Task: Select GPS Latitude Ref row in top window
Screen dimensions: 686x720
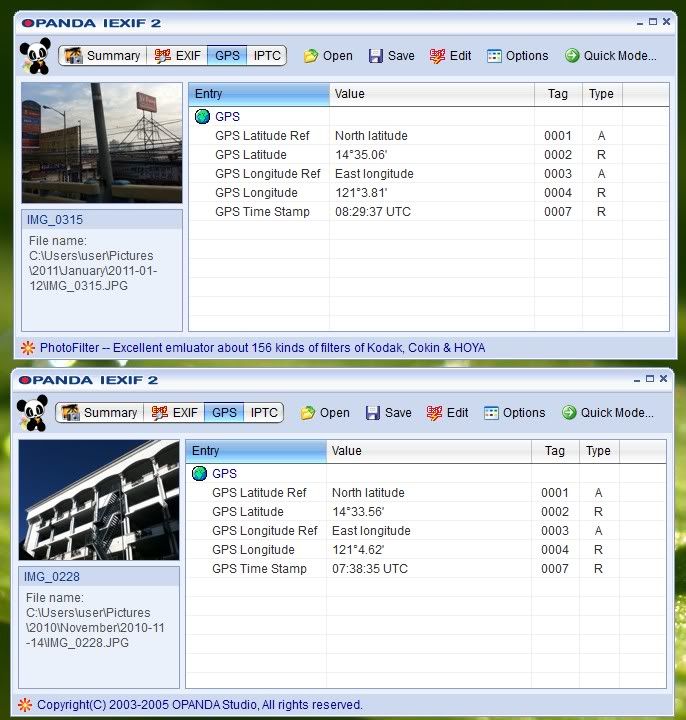Action: click(x=429, y=136)
